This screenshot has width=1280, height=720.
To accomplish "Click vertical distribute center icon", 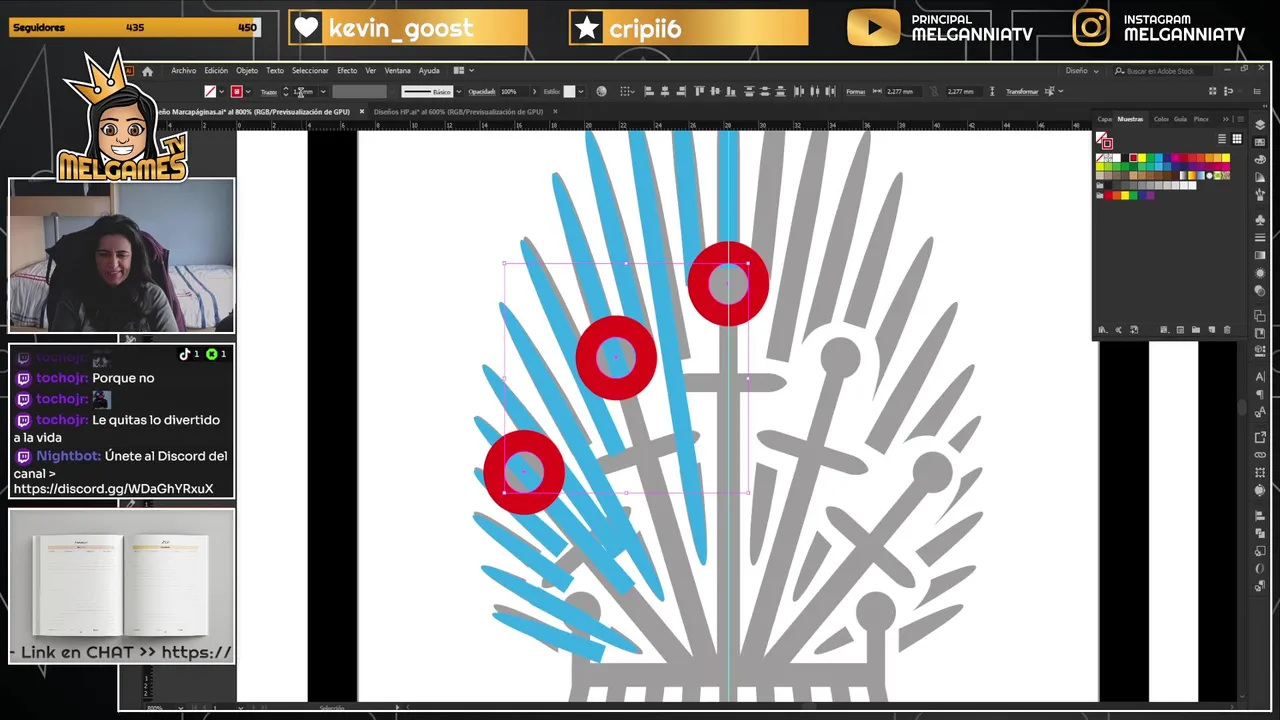I will 764,91.
